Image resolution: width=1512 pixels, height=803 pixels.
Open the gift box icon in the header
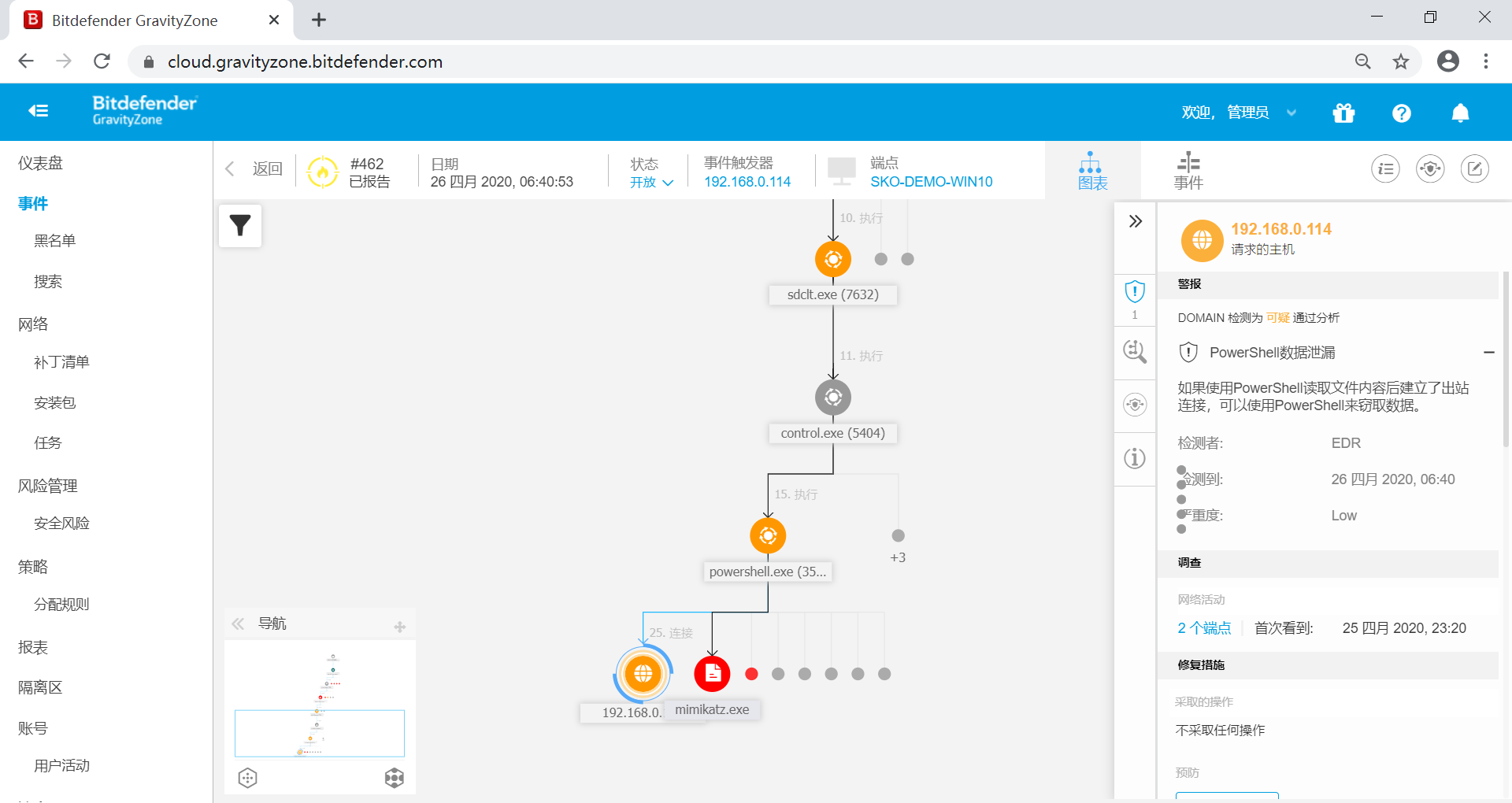coord(1343,113)
